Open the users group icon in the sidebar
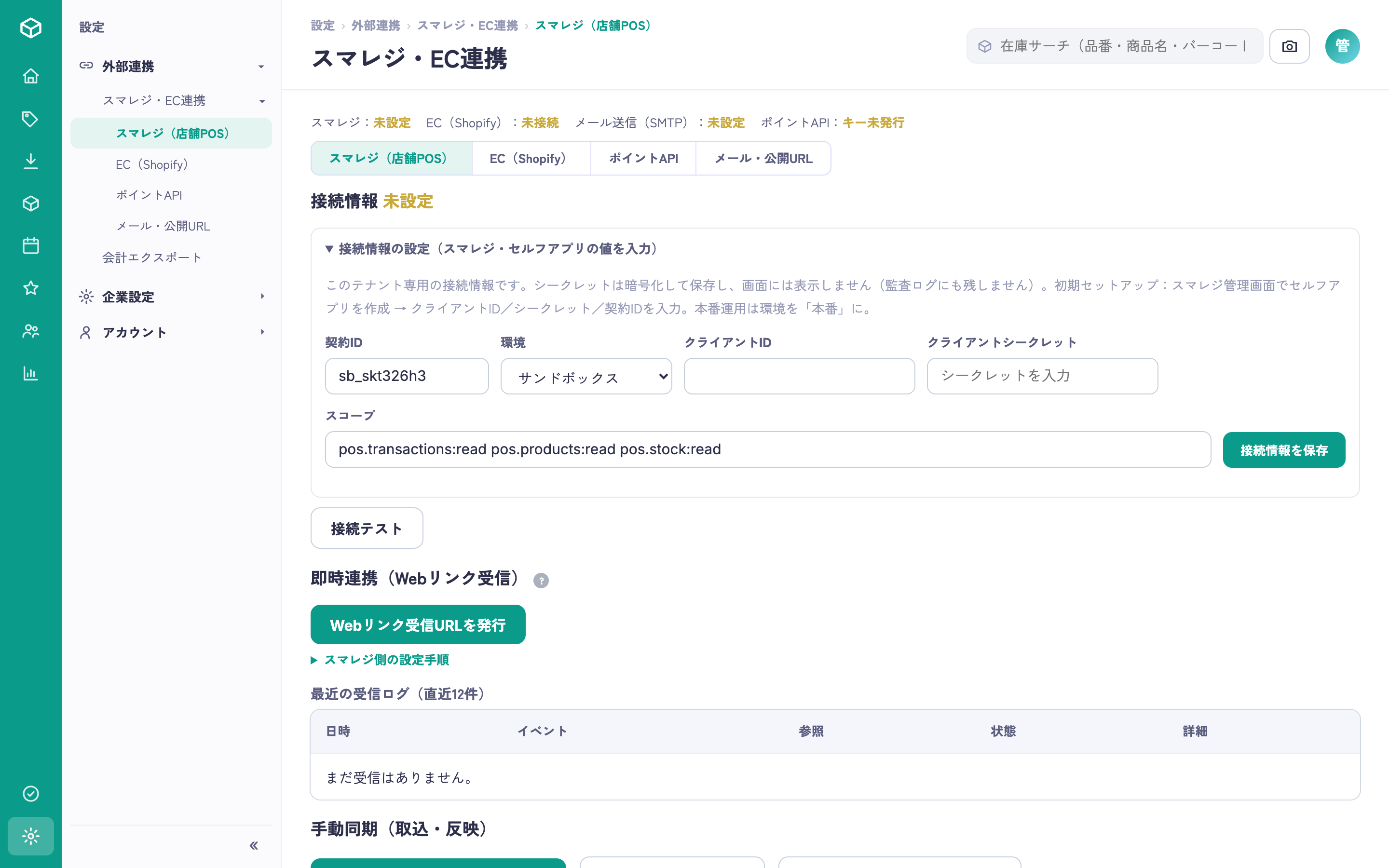Viewport: 1389px width, 868px height. (x=30, y=331)
